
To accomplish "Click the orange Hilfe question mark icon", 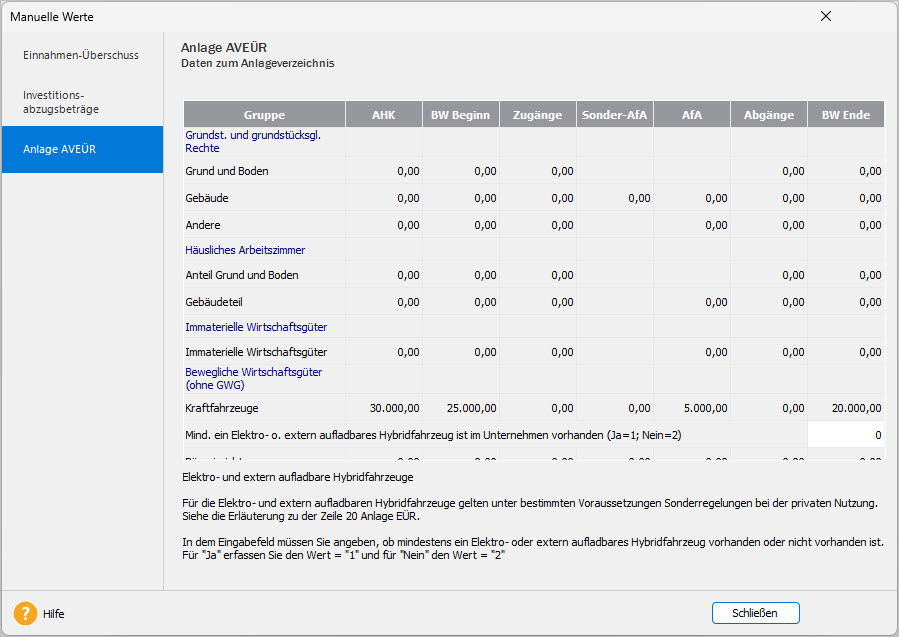I will point(25,613).
